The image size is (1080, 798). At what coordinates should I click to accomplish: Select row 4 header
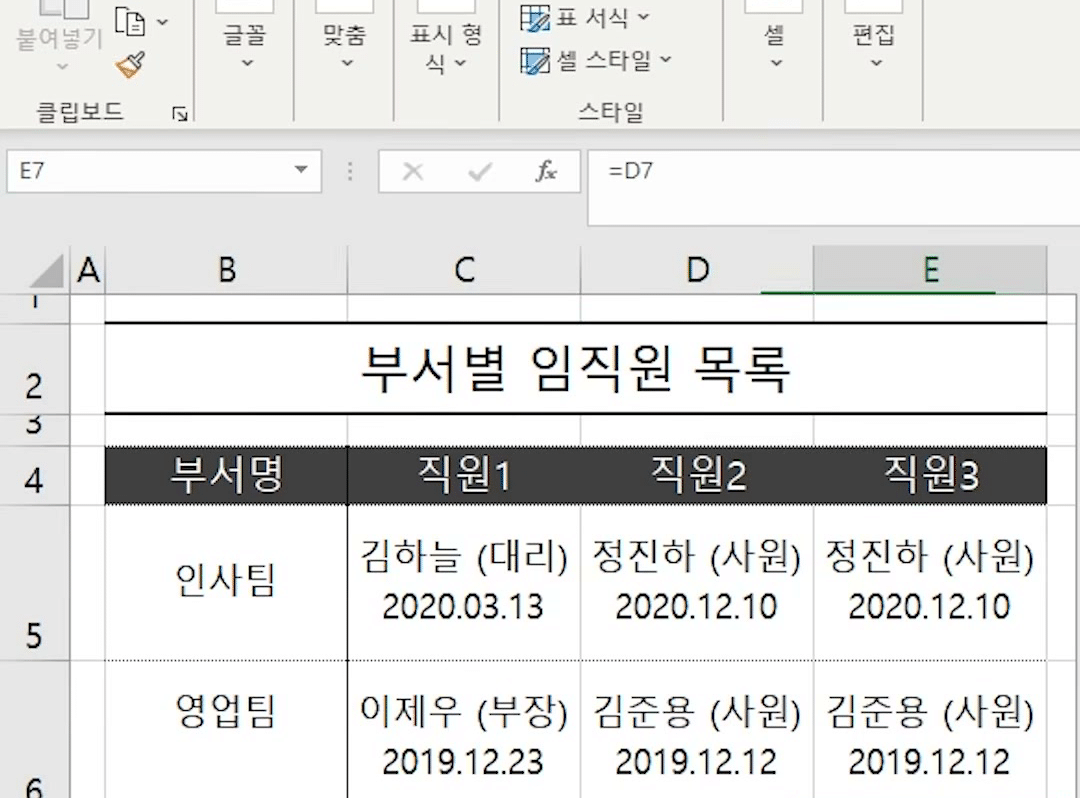tap(34, 476)
